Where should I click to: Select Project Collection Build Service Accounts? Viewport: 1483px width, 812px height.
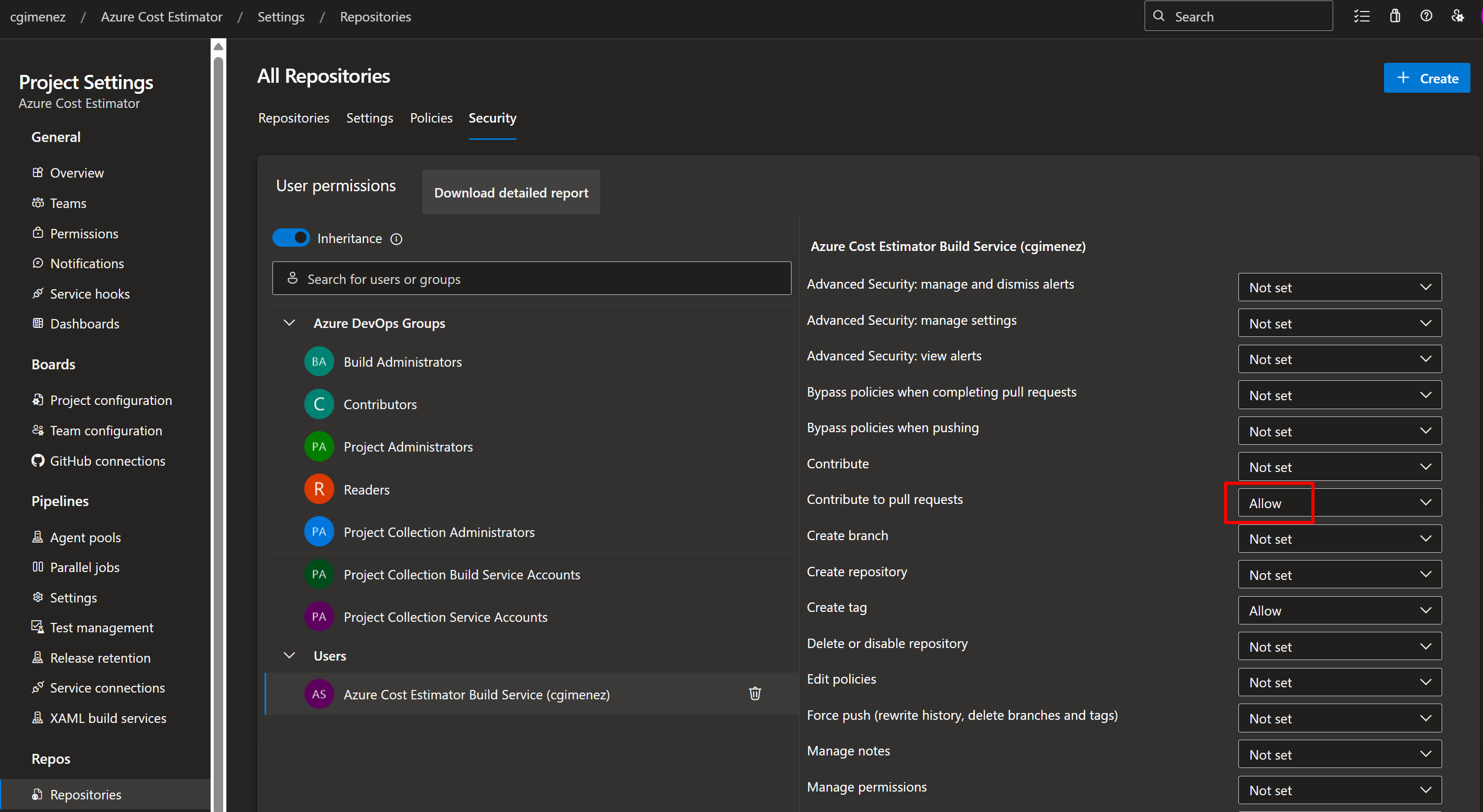[x=531, y=575]
